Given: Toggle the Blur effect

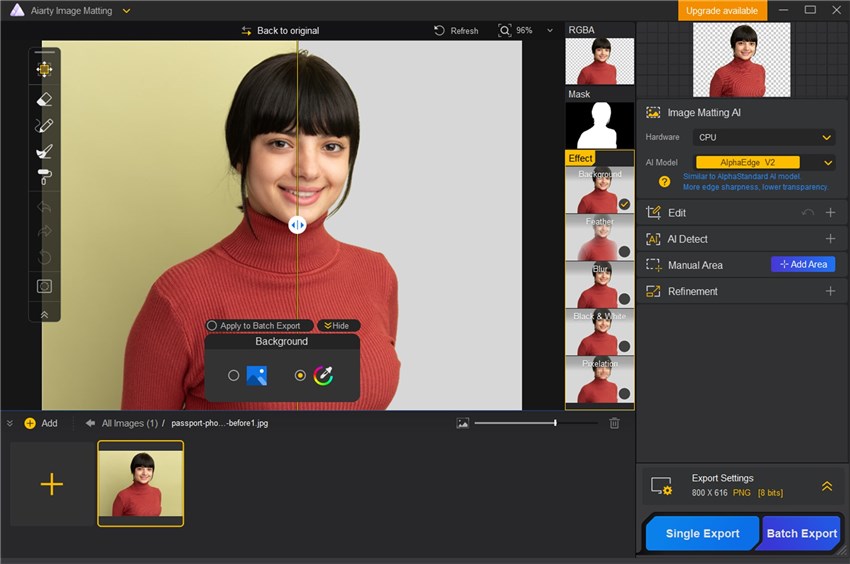Looking at the screenshot, I should pyautogui.click(x=624, y=299).
